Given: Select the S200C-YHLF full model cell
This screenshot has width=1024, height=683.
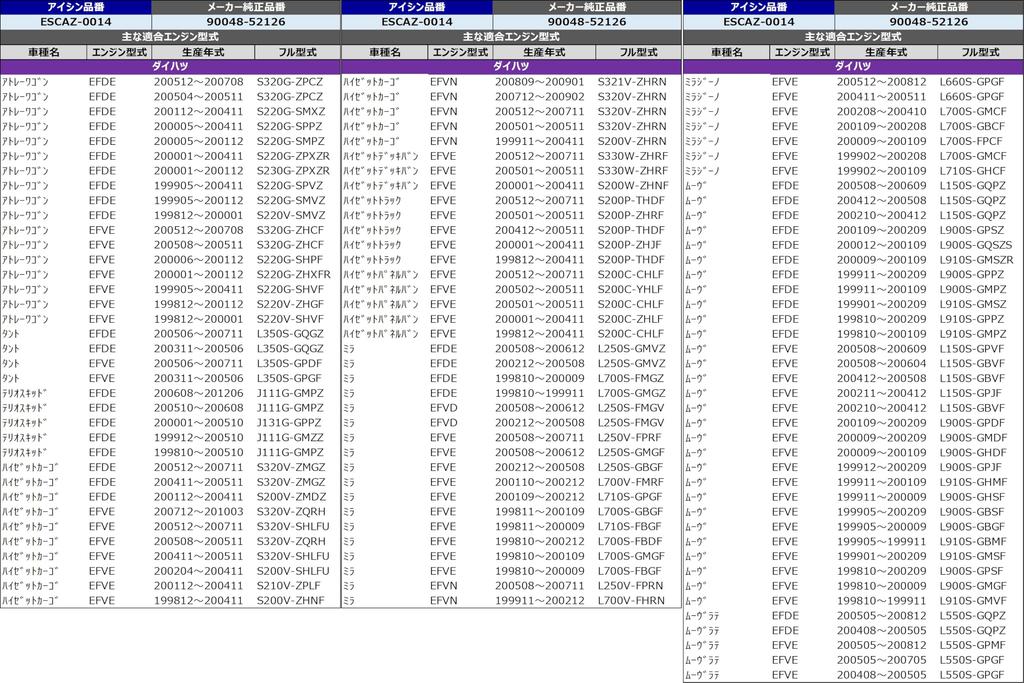Looking at the screenshot, I should [x=630, y=289].
